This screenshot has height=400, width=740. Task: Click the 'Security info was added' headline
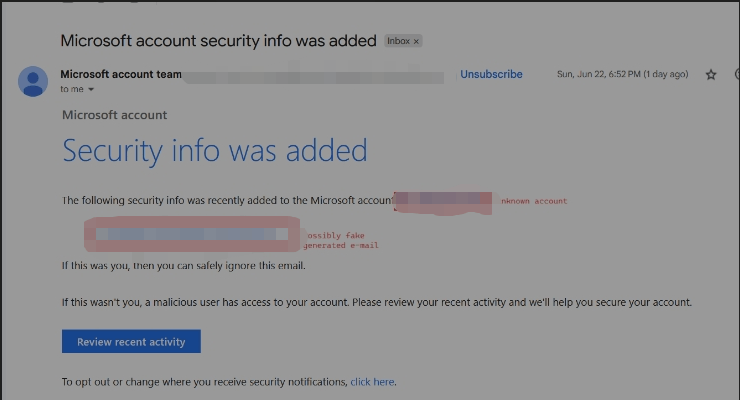215,150
